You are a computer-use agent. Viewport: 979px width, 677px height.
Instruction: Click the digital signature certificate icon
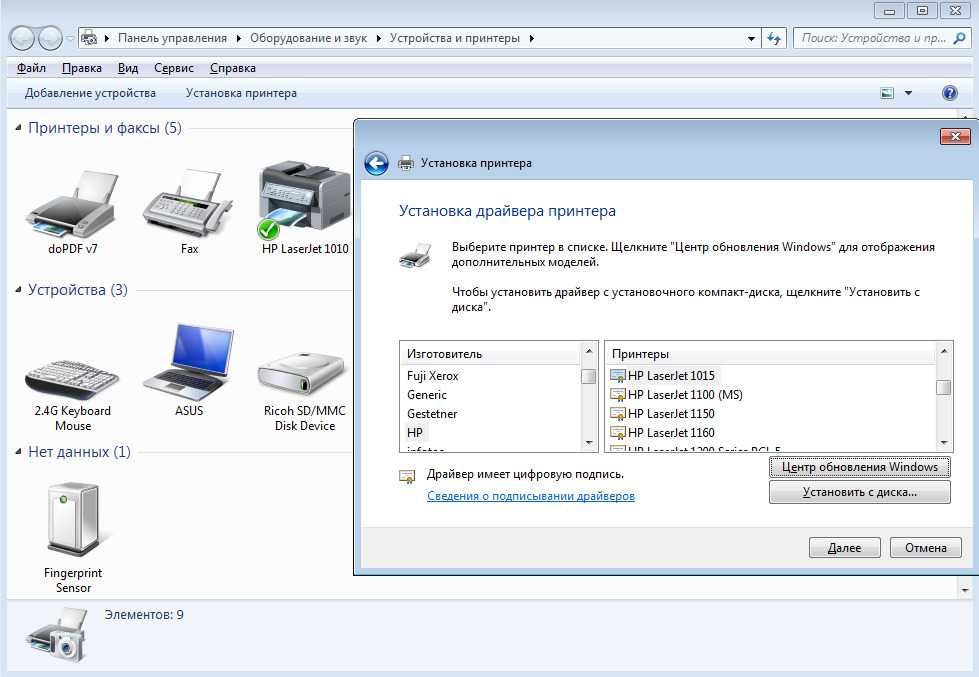[407, 477]
